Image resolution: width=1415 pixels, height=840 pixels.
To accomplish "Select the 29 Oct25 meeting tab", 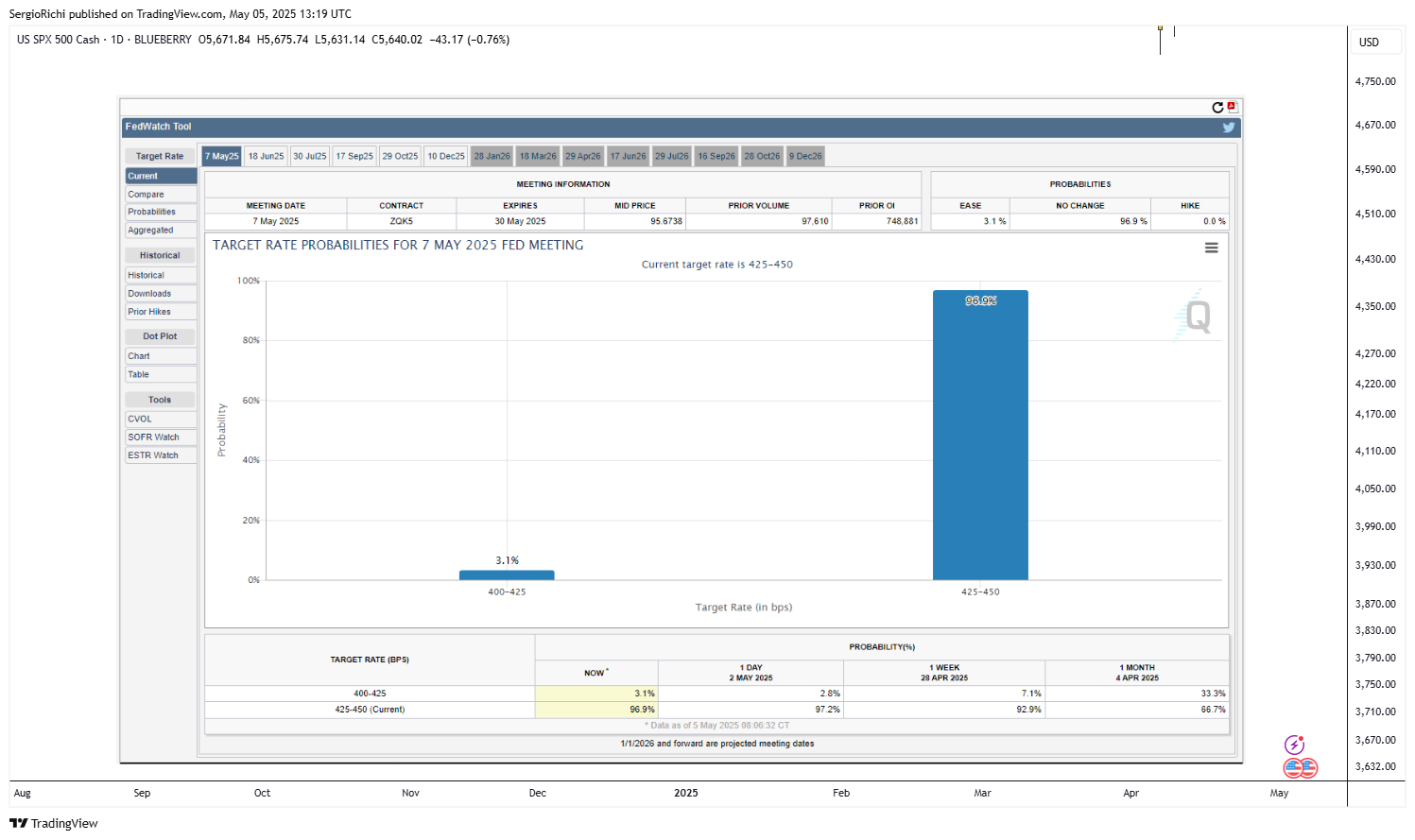I will pyautogui.click(x=400, y=156).
